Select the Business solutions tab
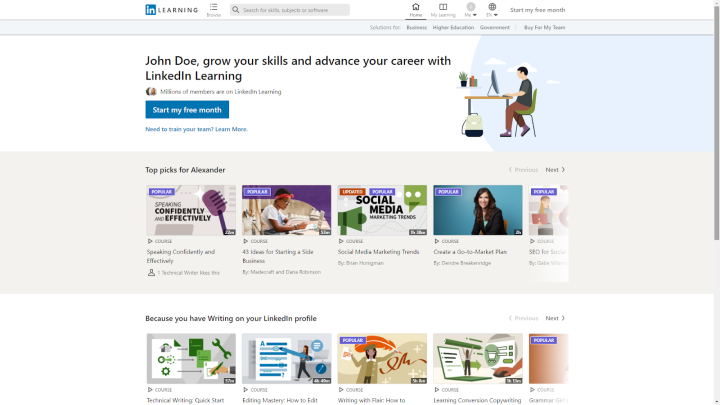The width and height of the screenshot is (720, 405). [x=416, y=28]
